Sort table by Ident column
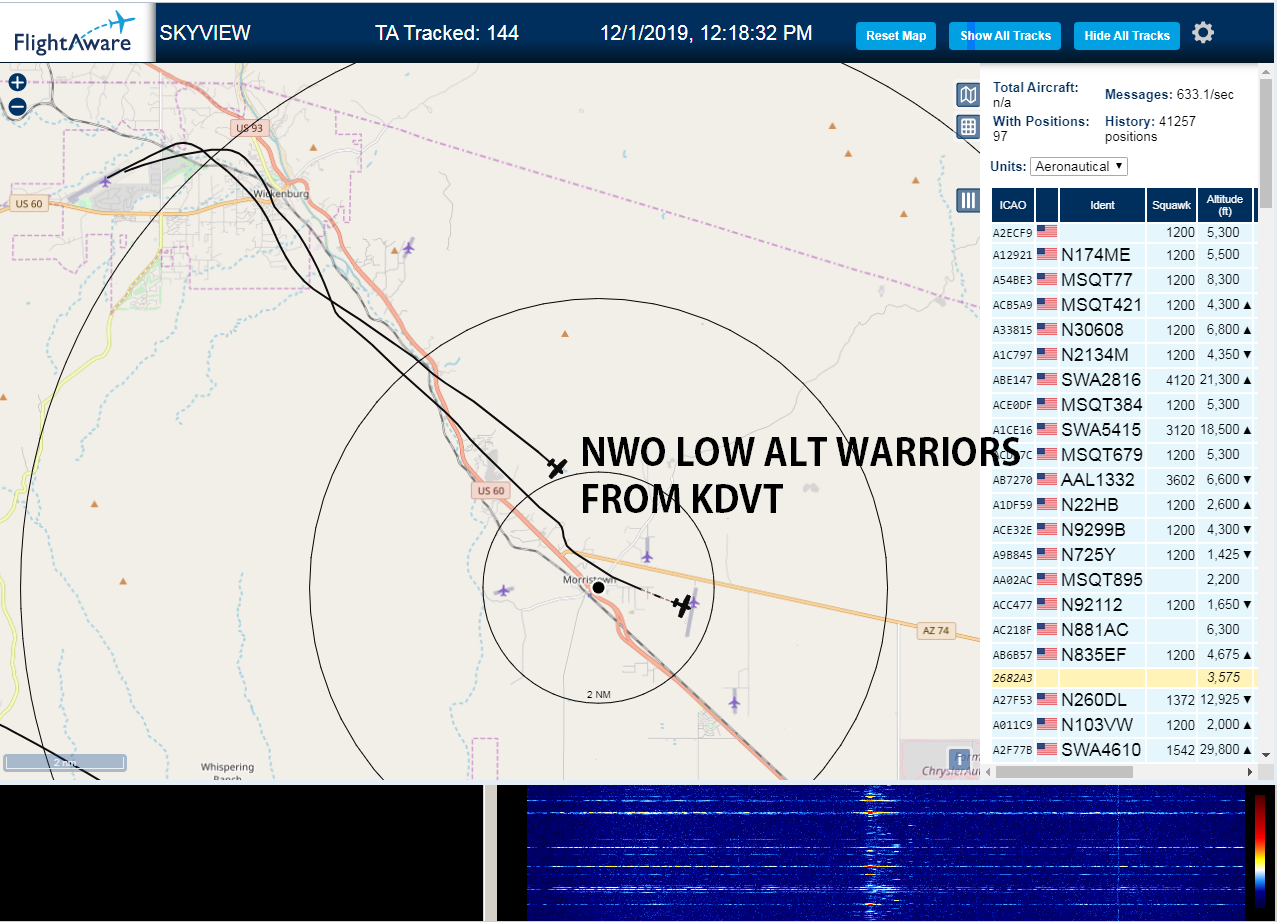 coord(1102,205)
